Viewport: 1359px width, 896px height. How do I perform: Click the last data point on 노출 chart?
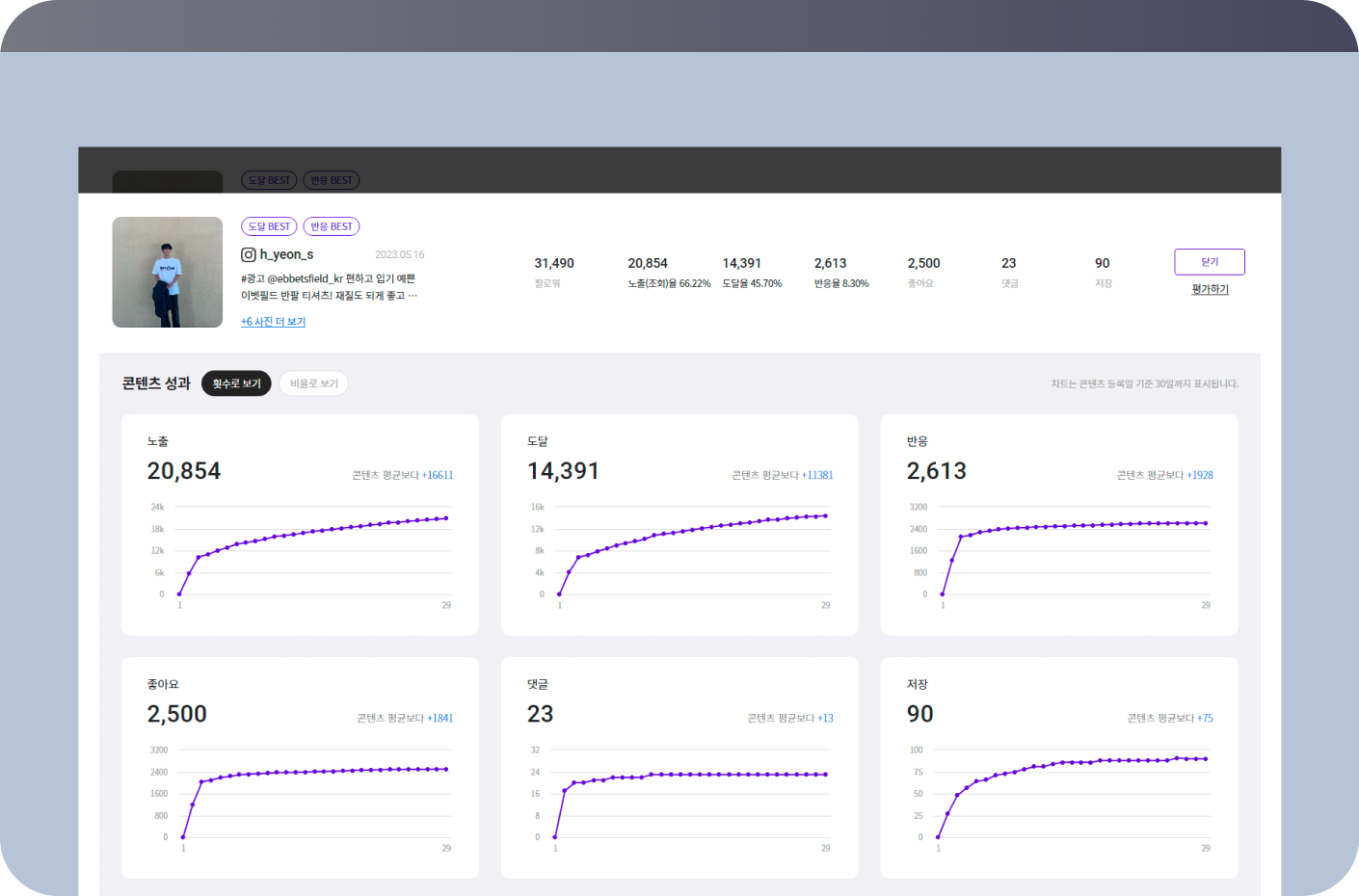tap(445, 518)
